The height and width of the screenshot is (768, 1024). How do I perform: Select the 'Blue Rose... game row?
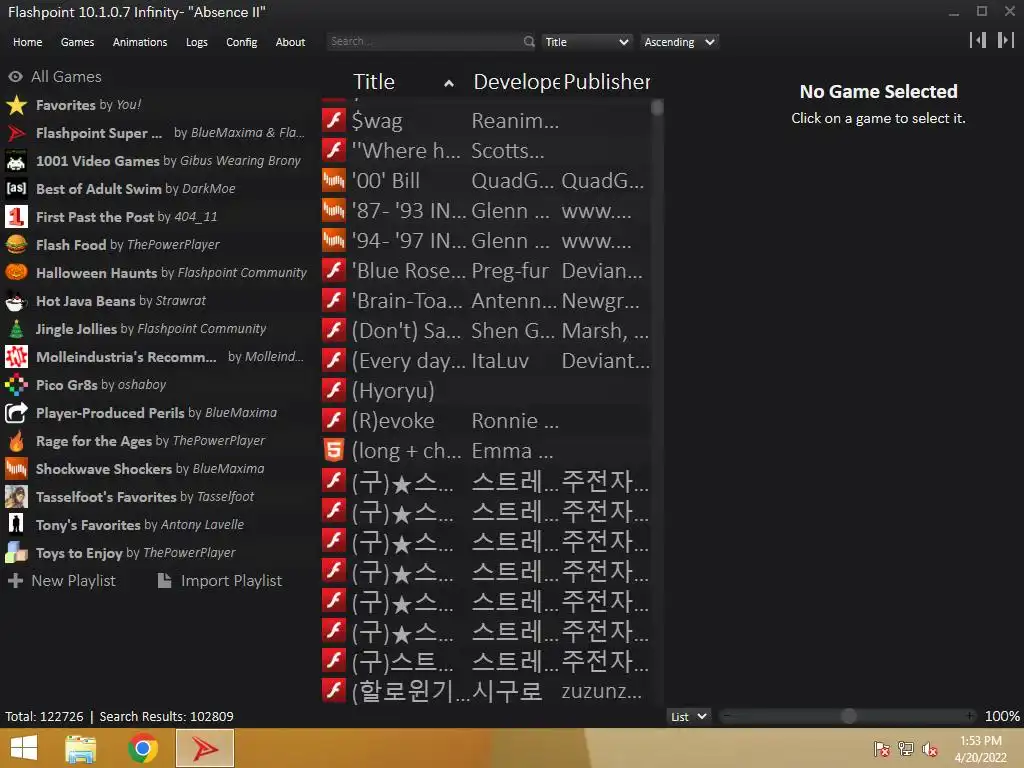pos(486,270)
